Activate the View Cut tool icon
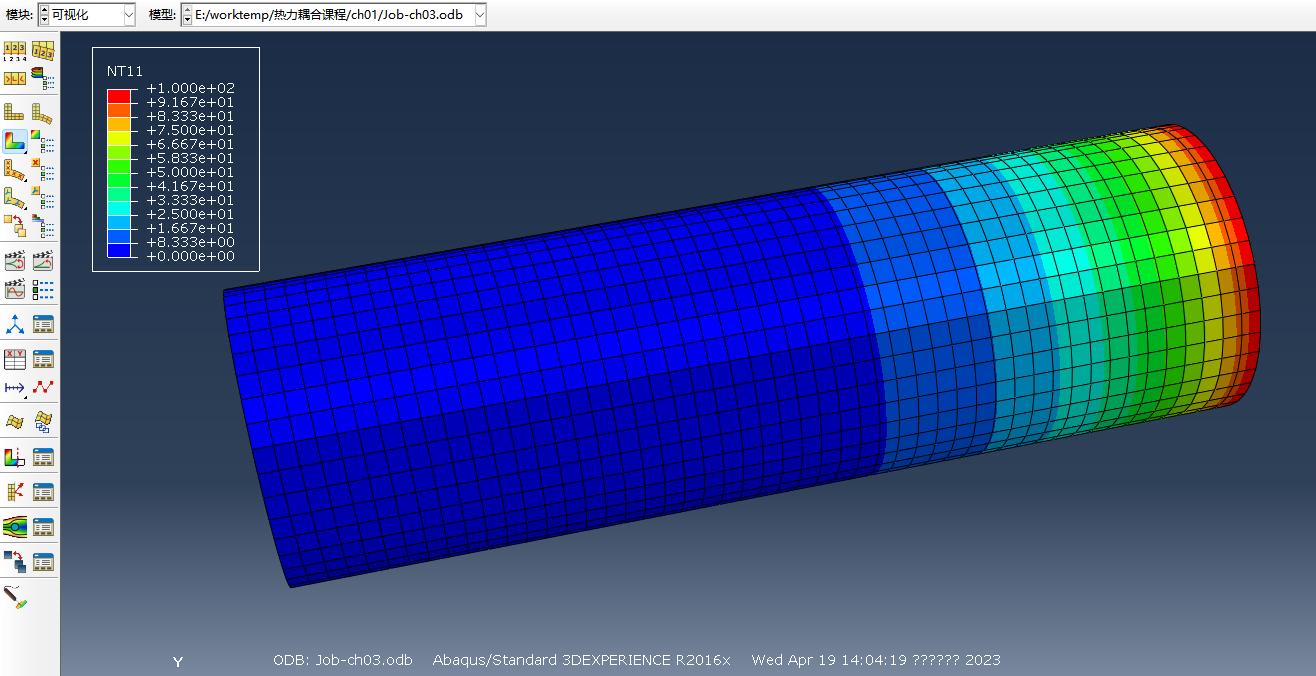1316x676 pixels. (x=15, y=457)
